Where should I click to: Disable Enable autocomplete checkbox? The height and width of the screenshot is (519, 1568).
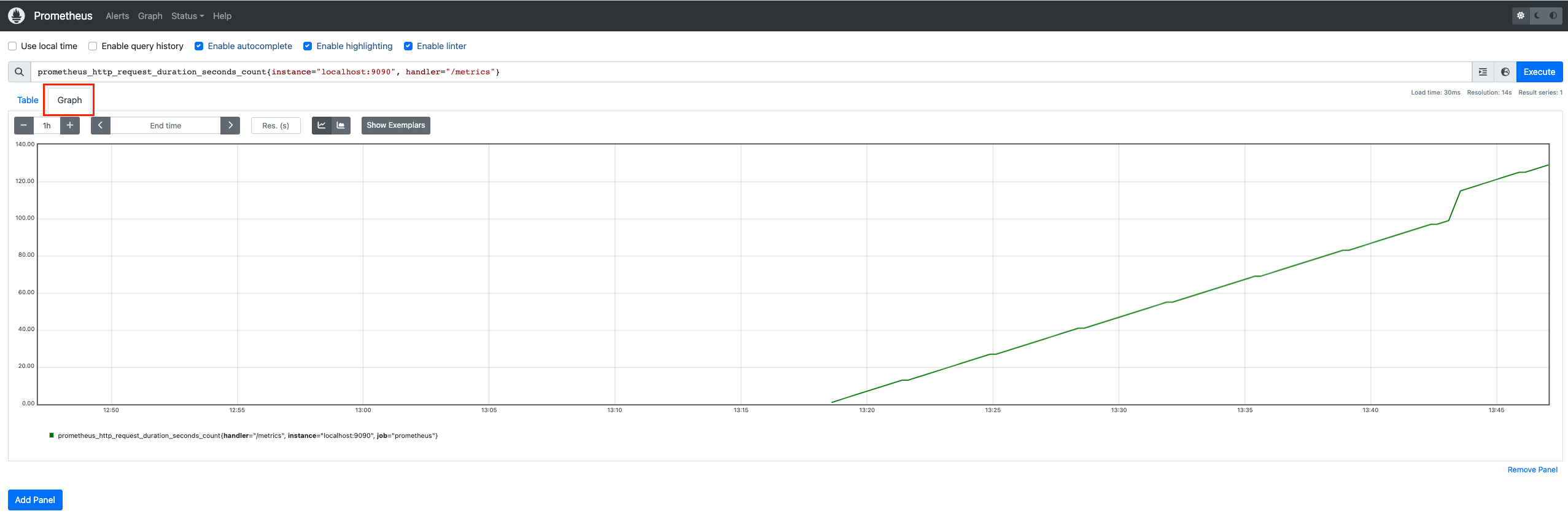[x=199, y=46]
